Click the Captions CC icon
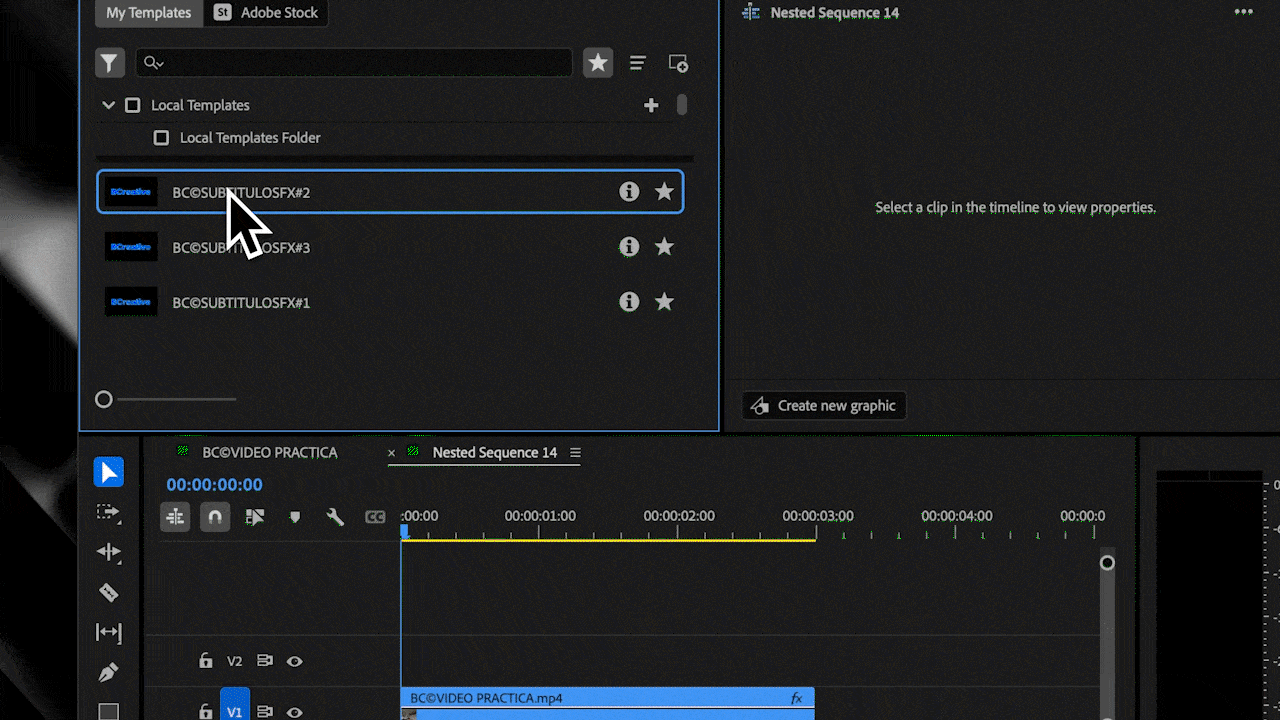The height and width of the screenshot is (720, 1280). coord(375,516)
